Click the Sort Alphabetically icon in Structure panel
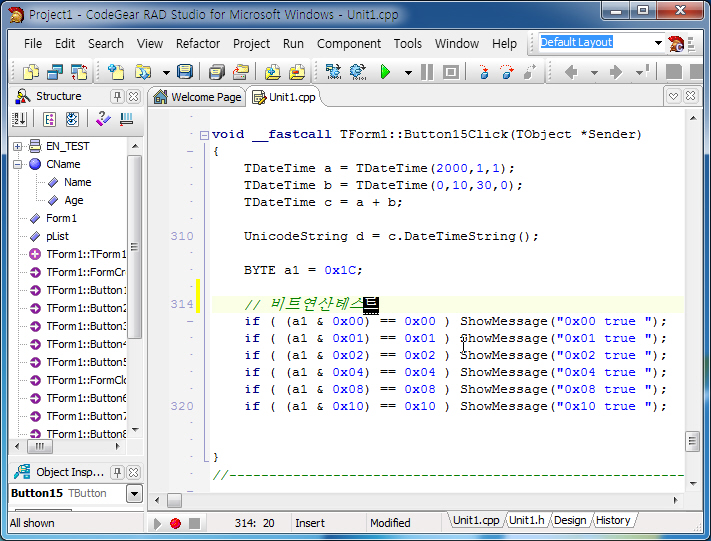Screen dimensions: 711x541 click(19, 120)
